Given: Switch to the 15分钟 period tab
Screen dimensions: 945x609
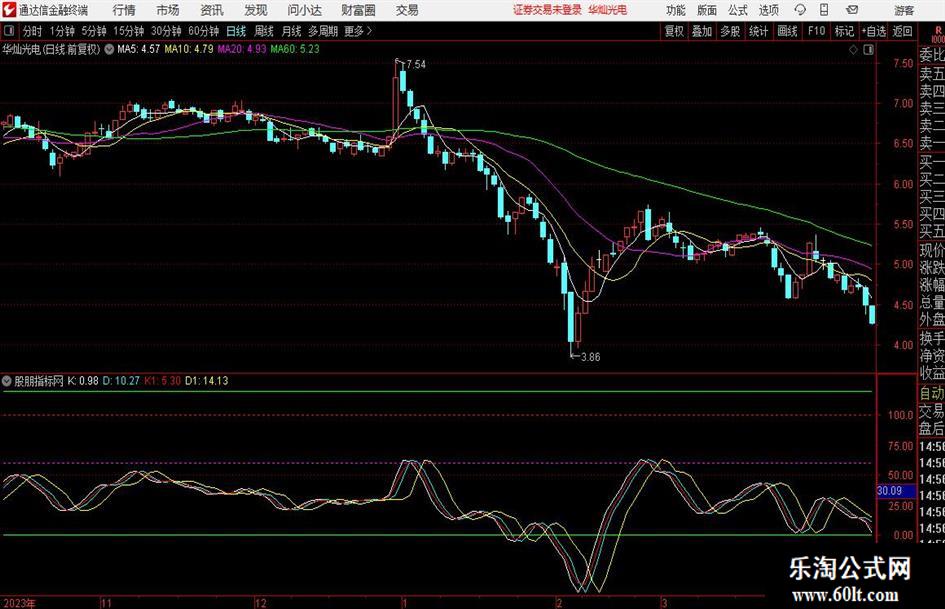Looking at the screenshot, I should pos(128,31).
